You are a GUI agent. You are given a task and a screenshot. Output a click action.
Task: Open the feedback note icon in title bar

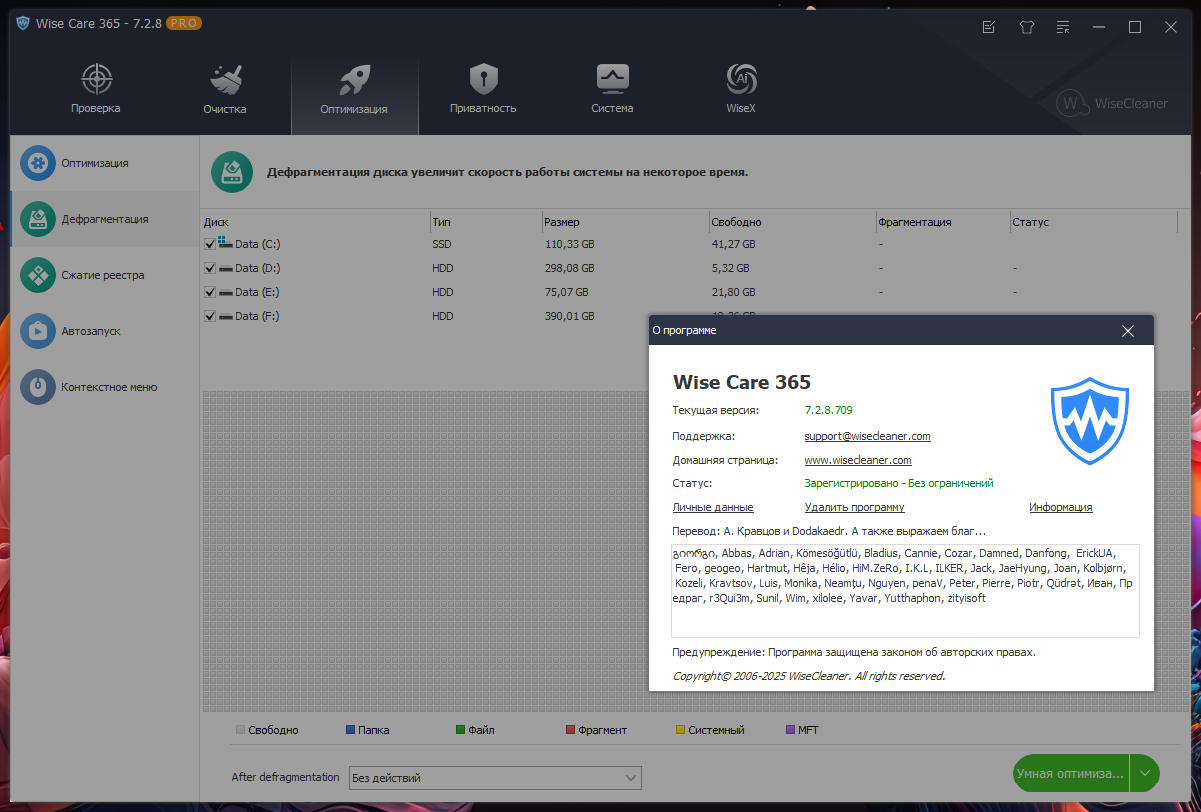click(988, 27)
